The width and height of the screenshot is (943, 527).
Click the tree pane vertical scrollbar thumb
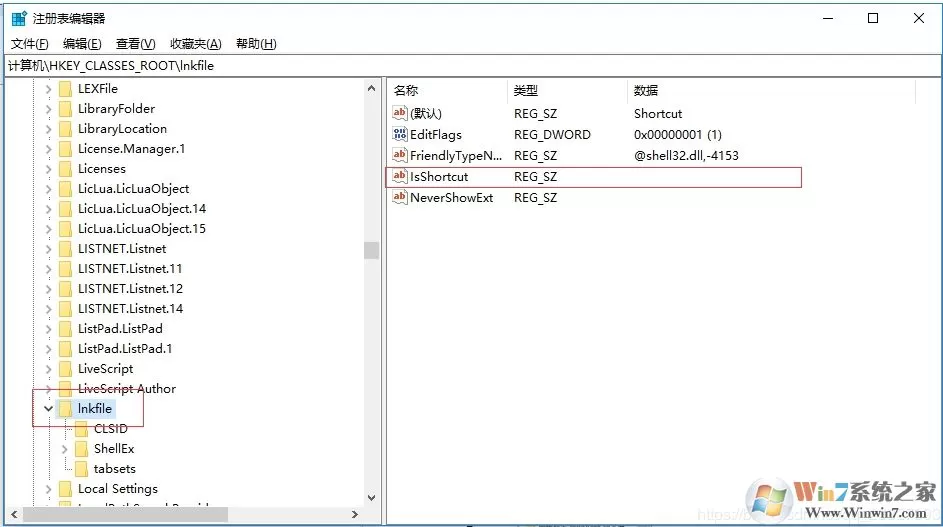(x=371, y=250)
